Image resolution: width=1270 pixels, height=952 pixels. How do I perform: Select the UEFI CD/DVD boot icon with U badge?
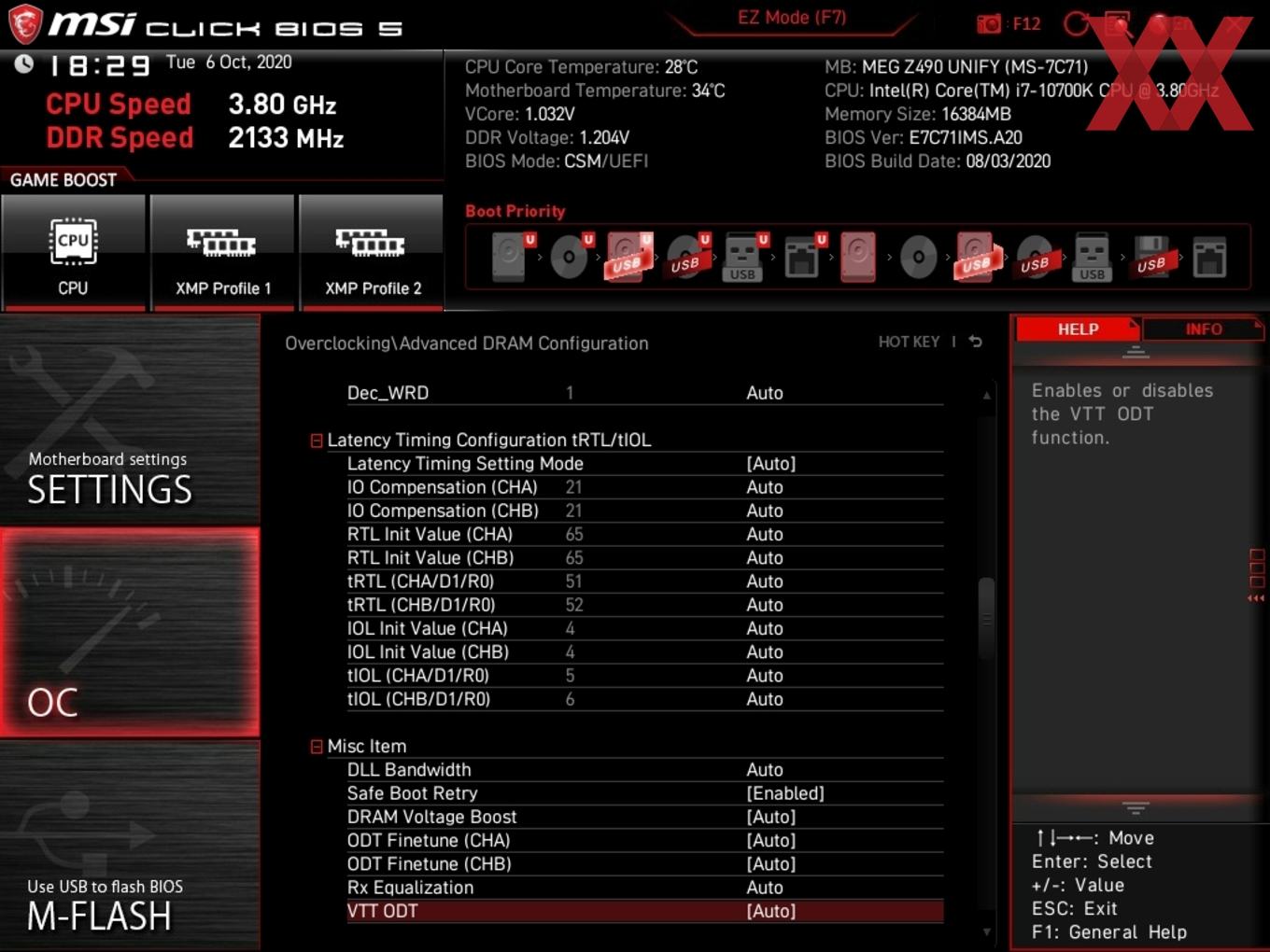point(571,256)
